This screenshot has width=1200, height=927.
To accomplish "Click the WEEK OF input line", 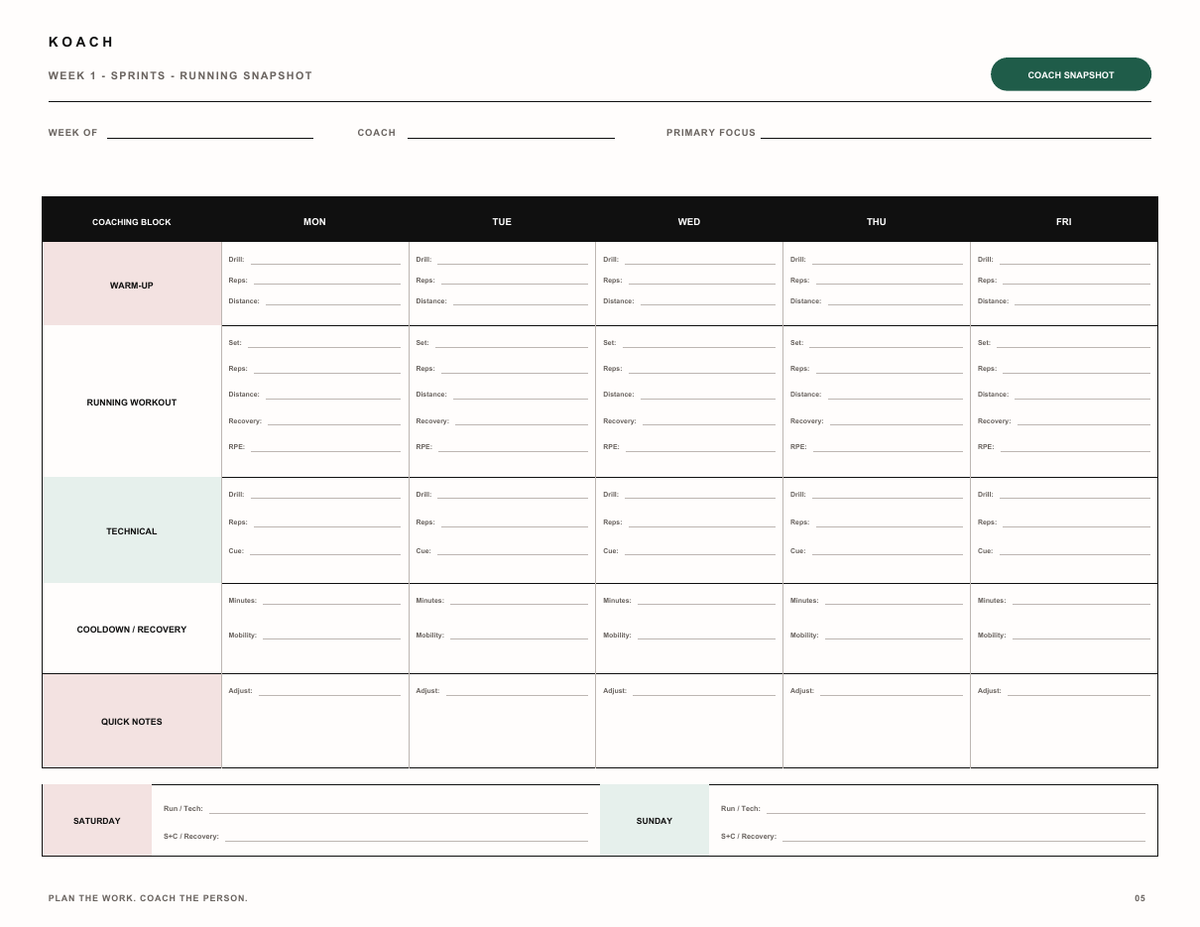I will (x=210, y=133).
